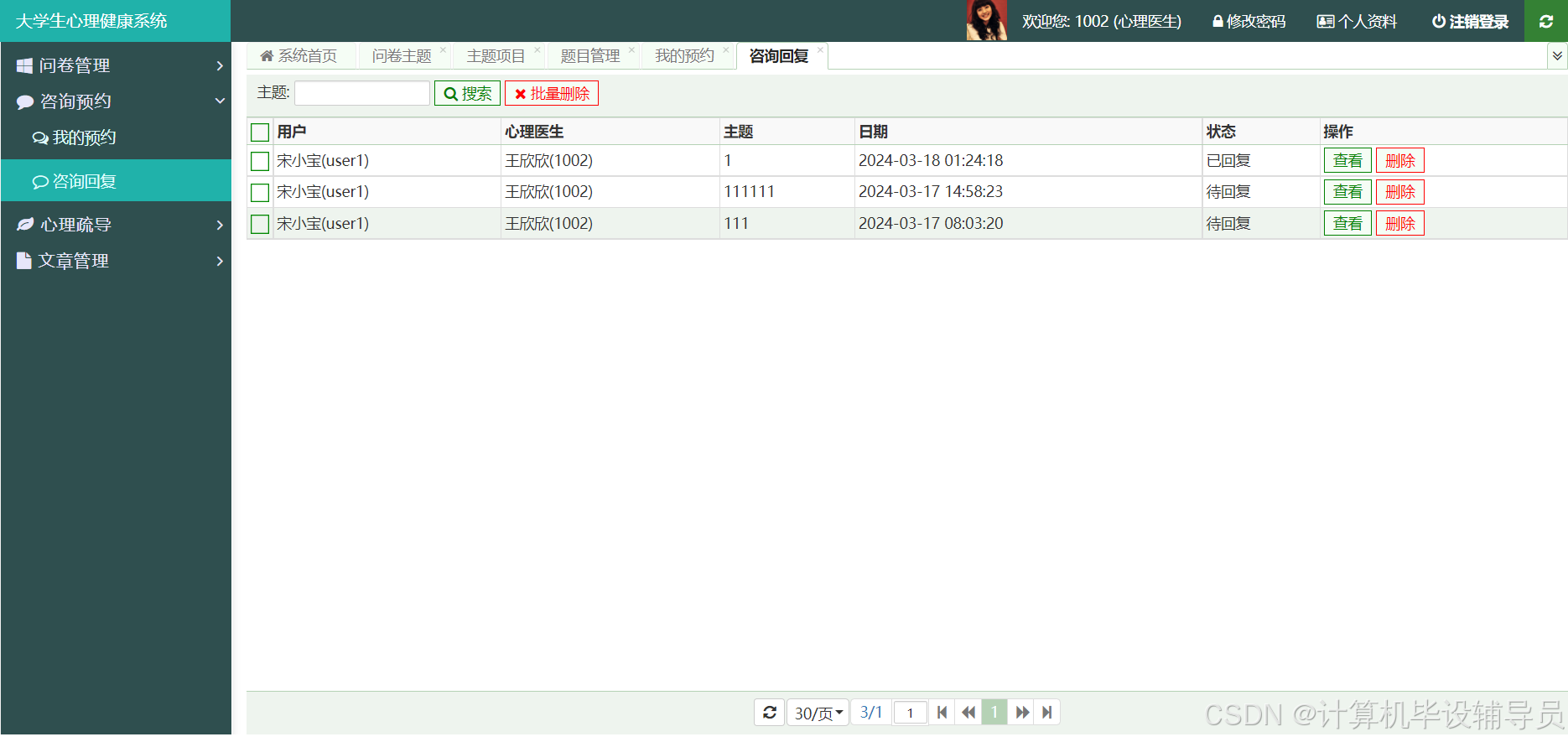
Task: Switch to the 题目管理 tab
Action: pos(590,55)
